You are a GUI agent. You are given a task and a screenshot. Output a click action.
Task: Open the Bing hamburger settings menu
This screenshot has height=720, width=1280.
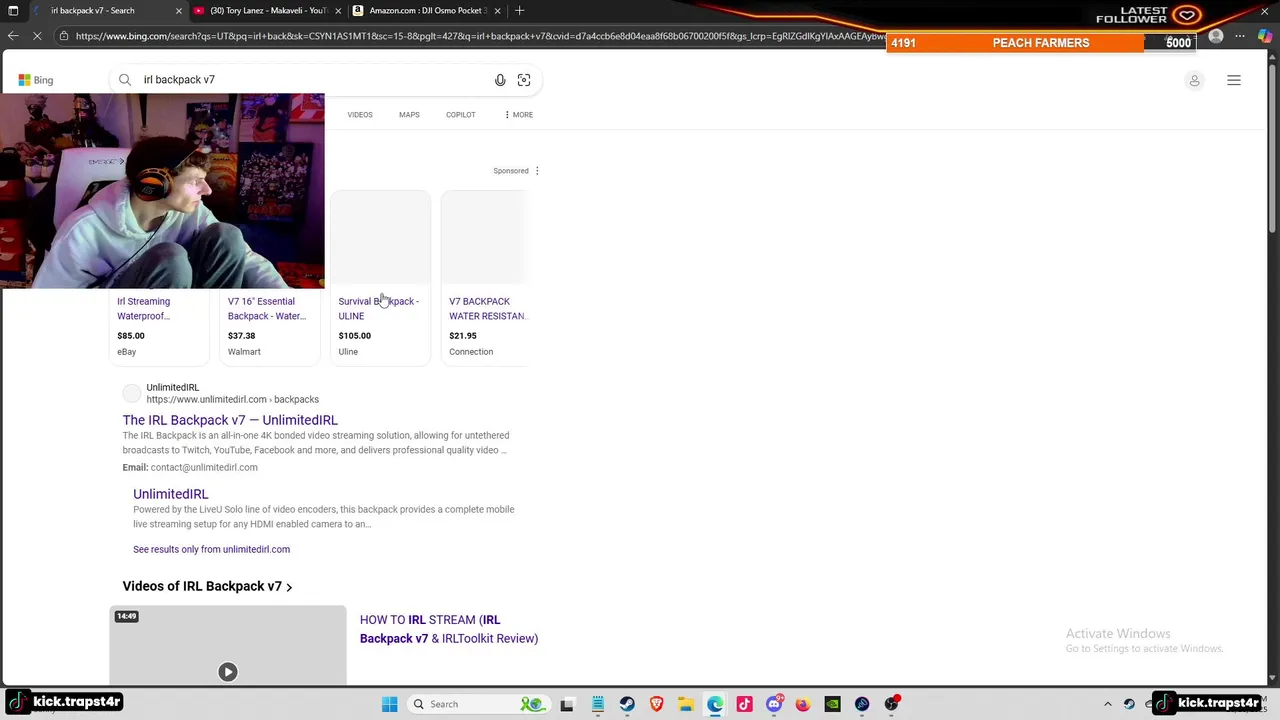coord(1234,80)
